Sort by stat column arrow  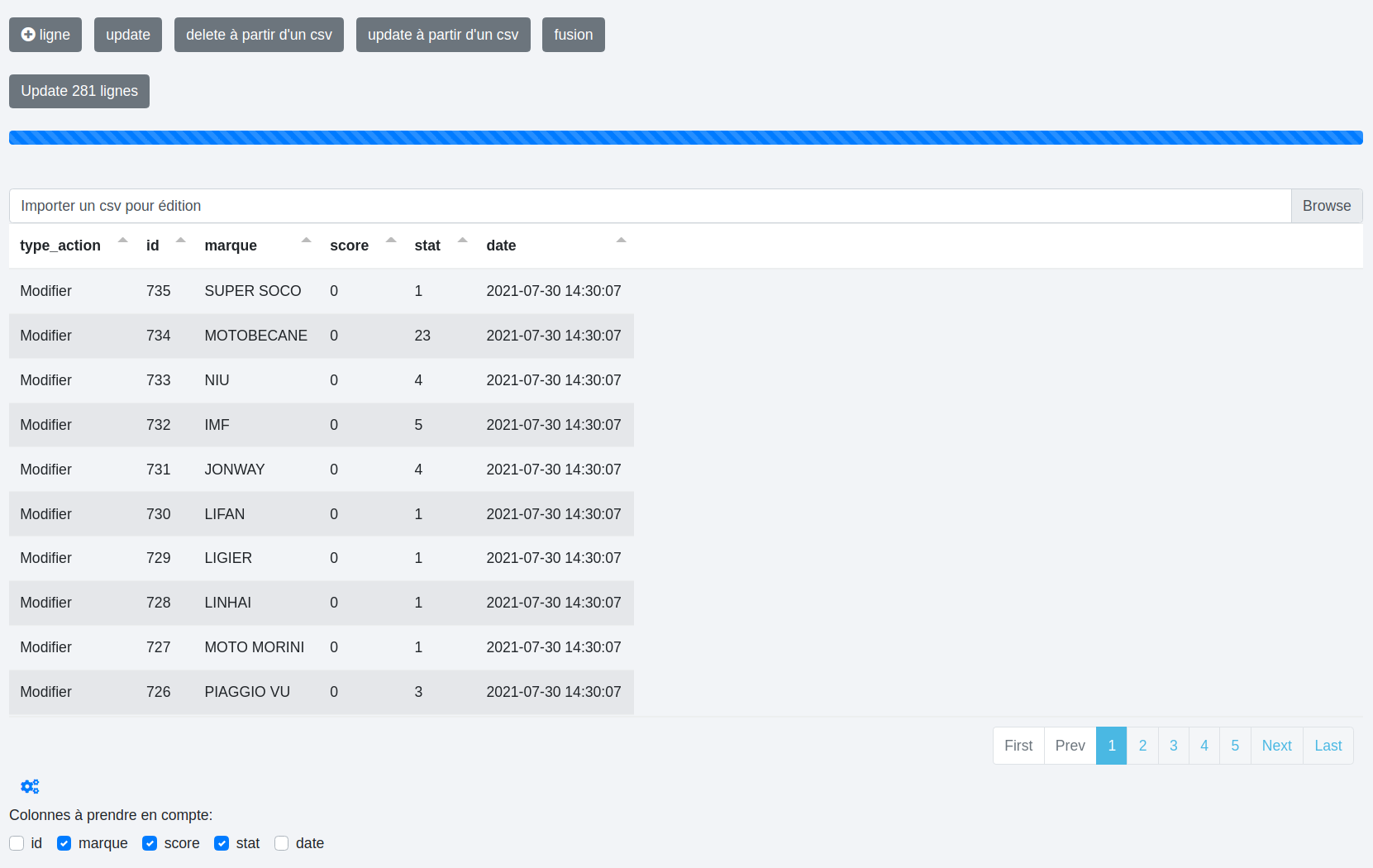point(462,241)
